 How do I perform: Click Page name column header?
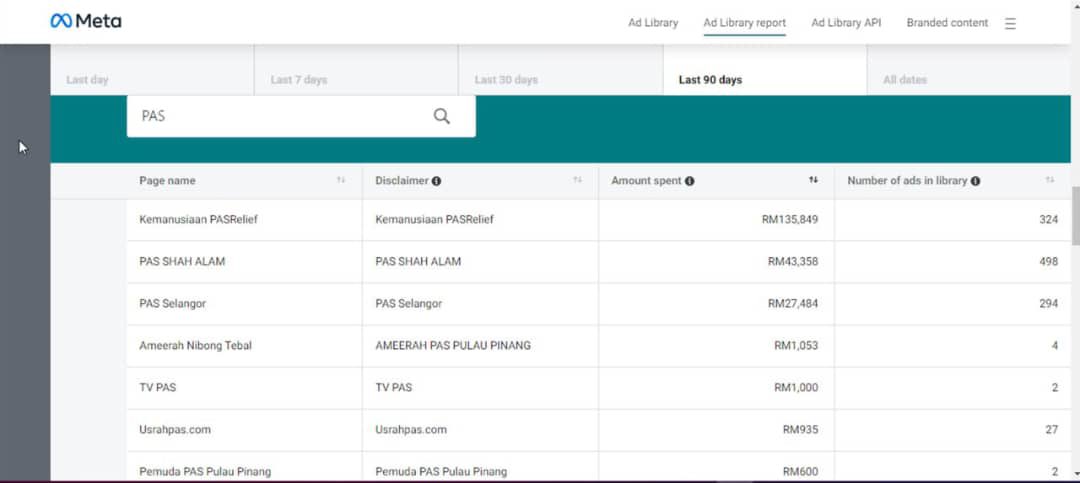(x=167, y=181)
